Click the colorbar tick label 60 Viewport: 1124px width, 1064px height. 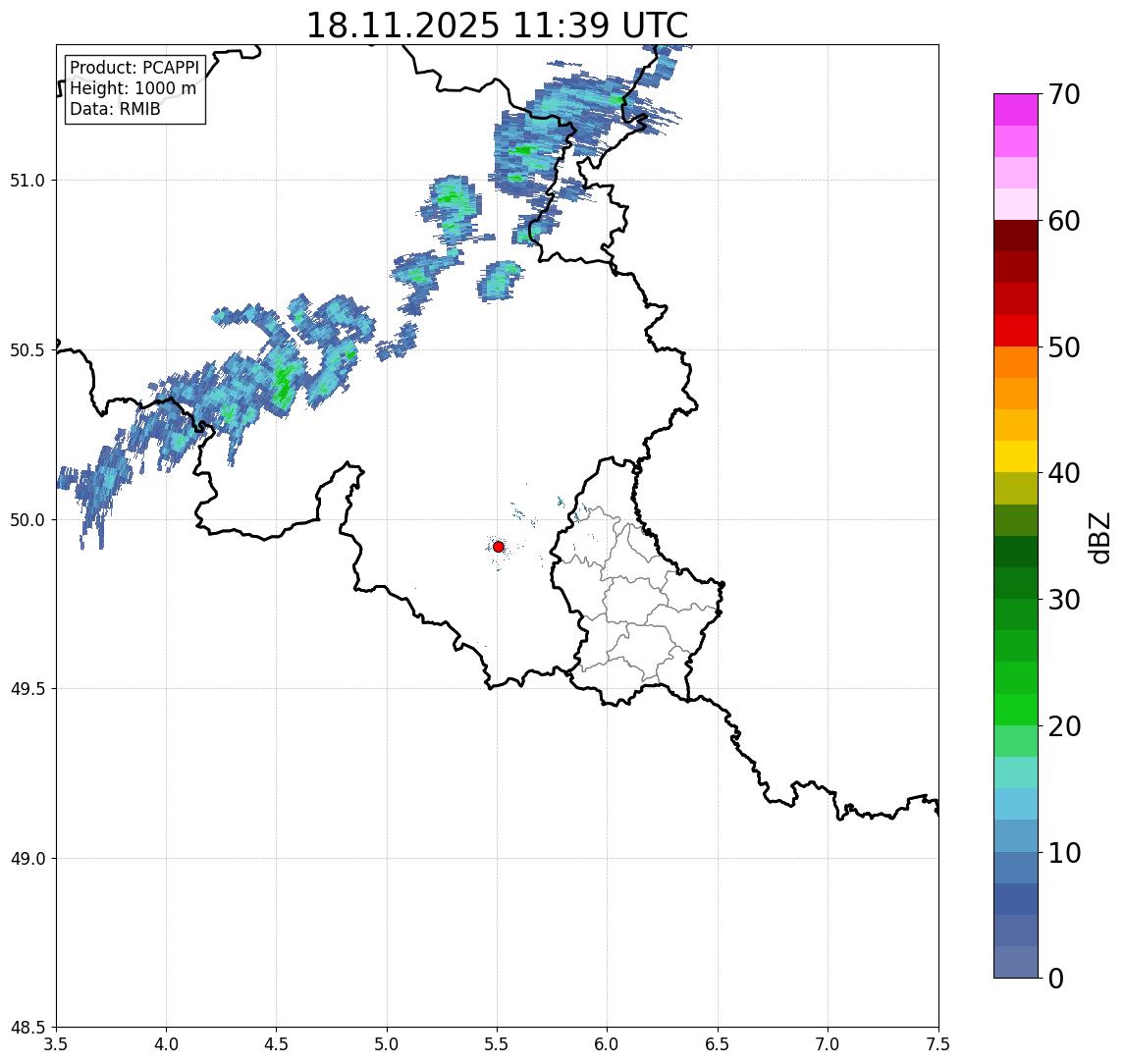coord(1064,222)
